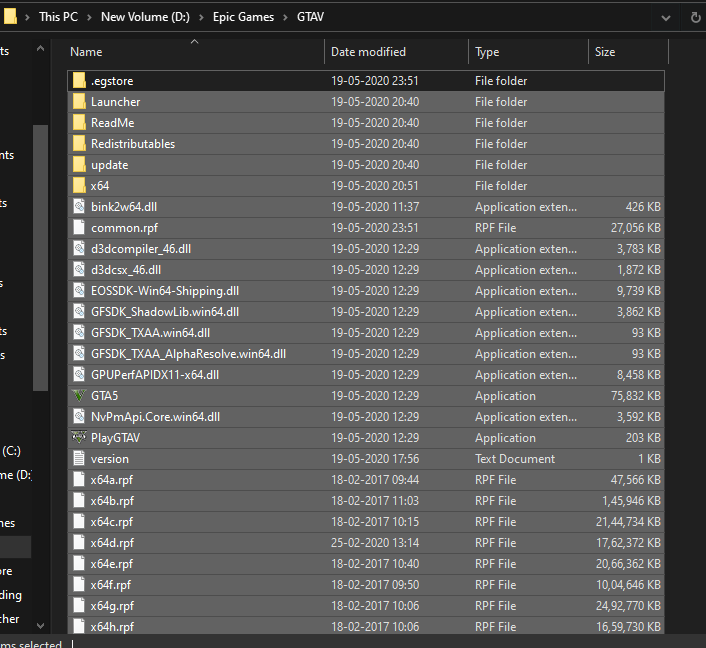Select the EOSSDK-Win64-Shipping.dll file icon
Image resolution: width=706 pixels, height=648 pixels.
[79, 290]
